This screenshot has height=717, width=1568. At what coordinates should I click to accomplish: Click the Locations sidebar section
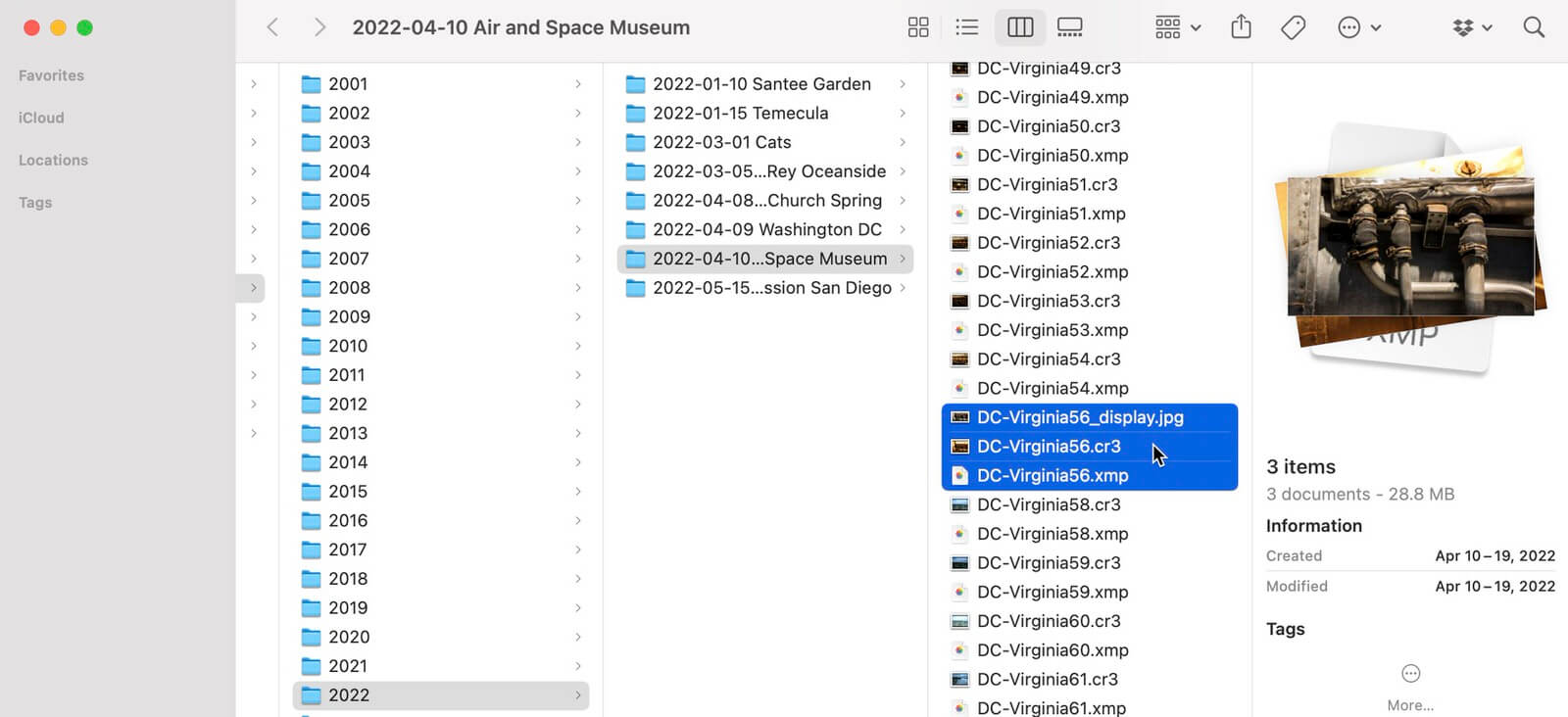click(x=53, y=160)
